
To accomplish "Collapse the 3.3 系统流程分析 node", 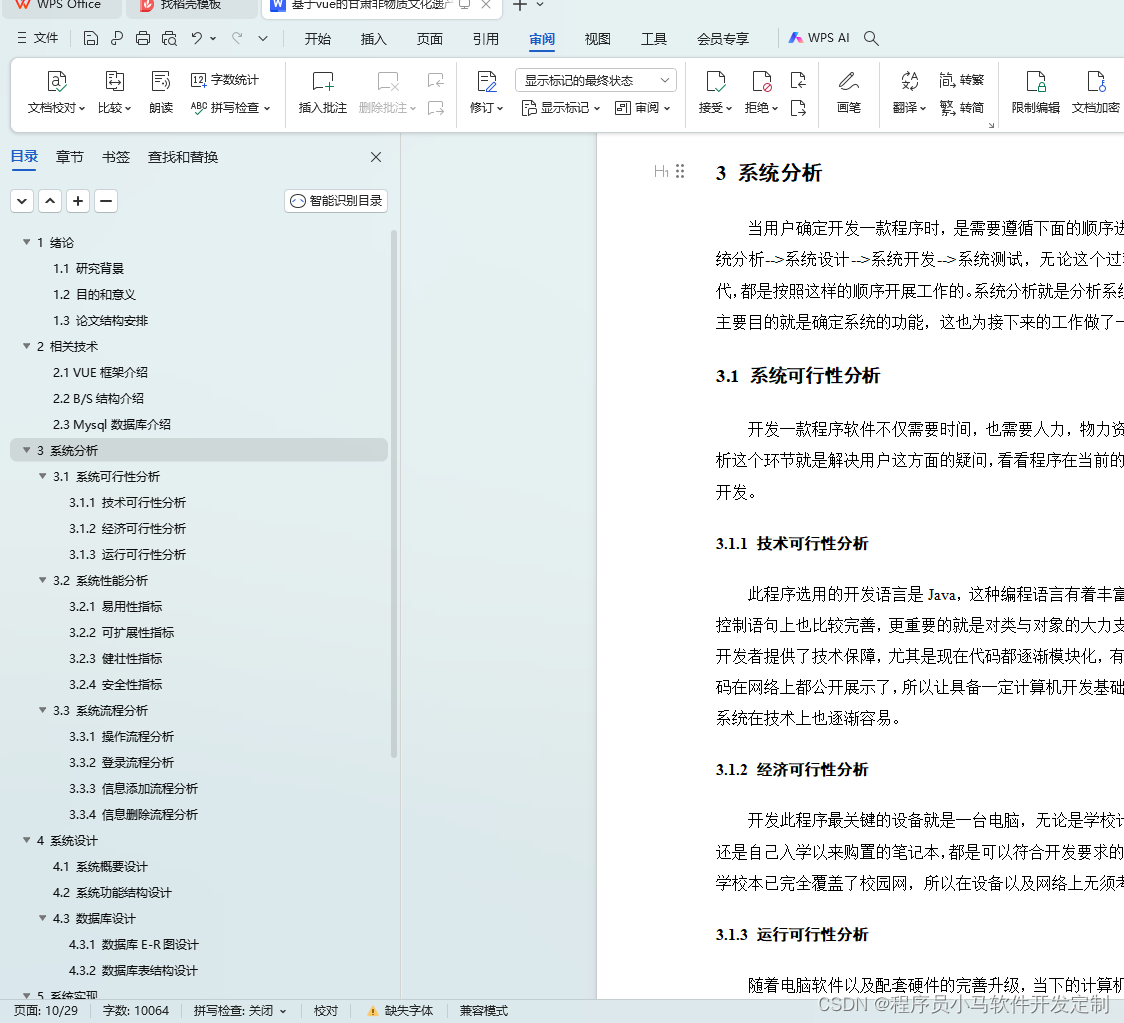I will (42, 710).
